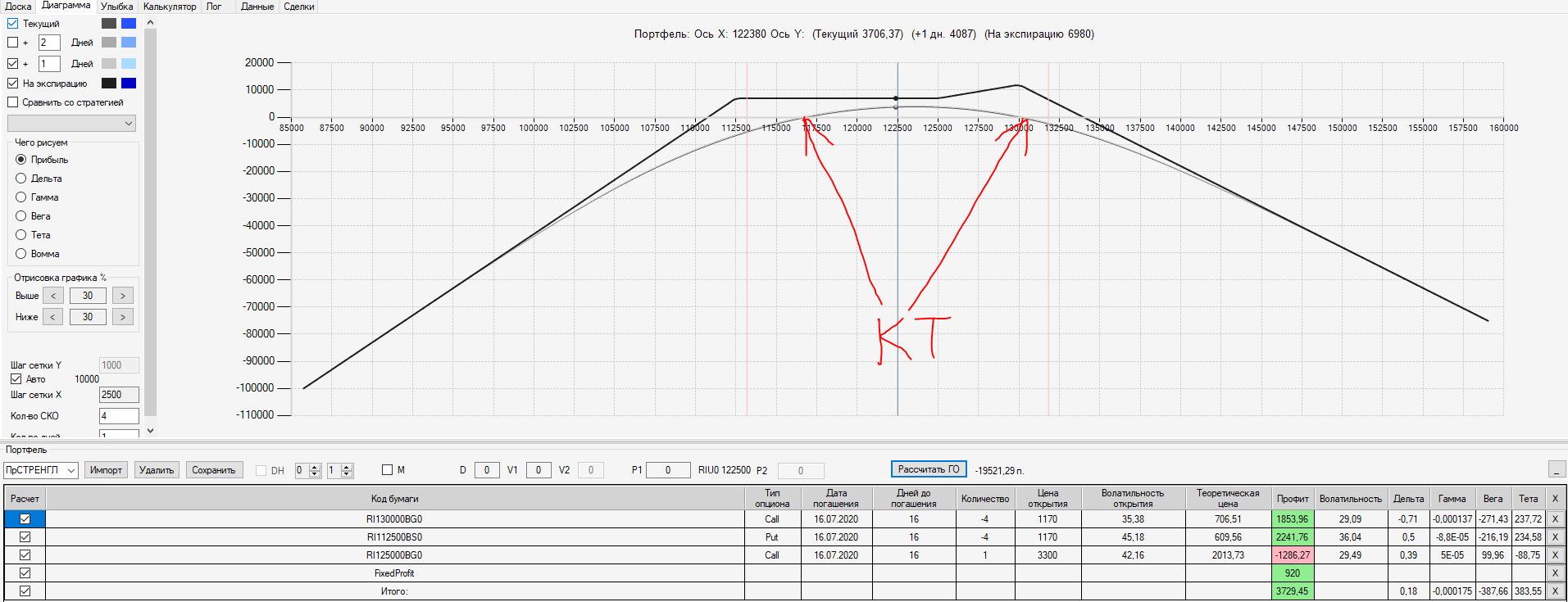Select the Вега radio option
1568x602 pixels.
[x=21, y=216]
